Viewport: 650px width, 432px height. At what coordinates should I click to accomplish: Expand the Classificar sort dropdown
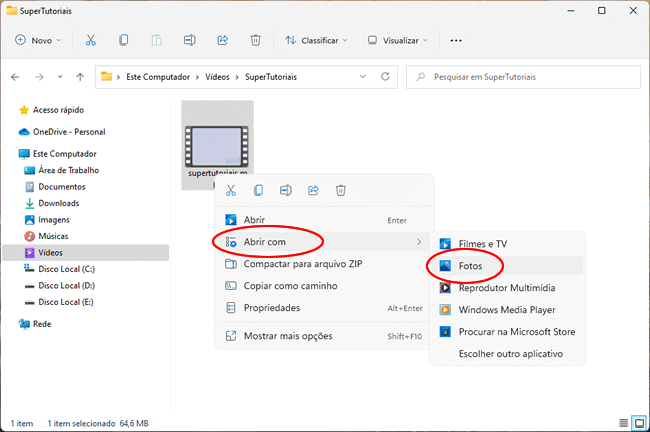(316, 41)
